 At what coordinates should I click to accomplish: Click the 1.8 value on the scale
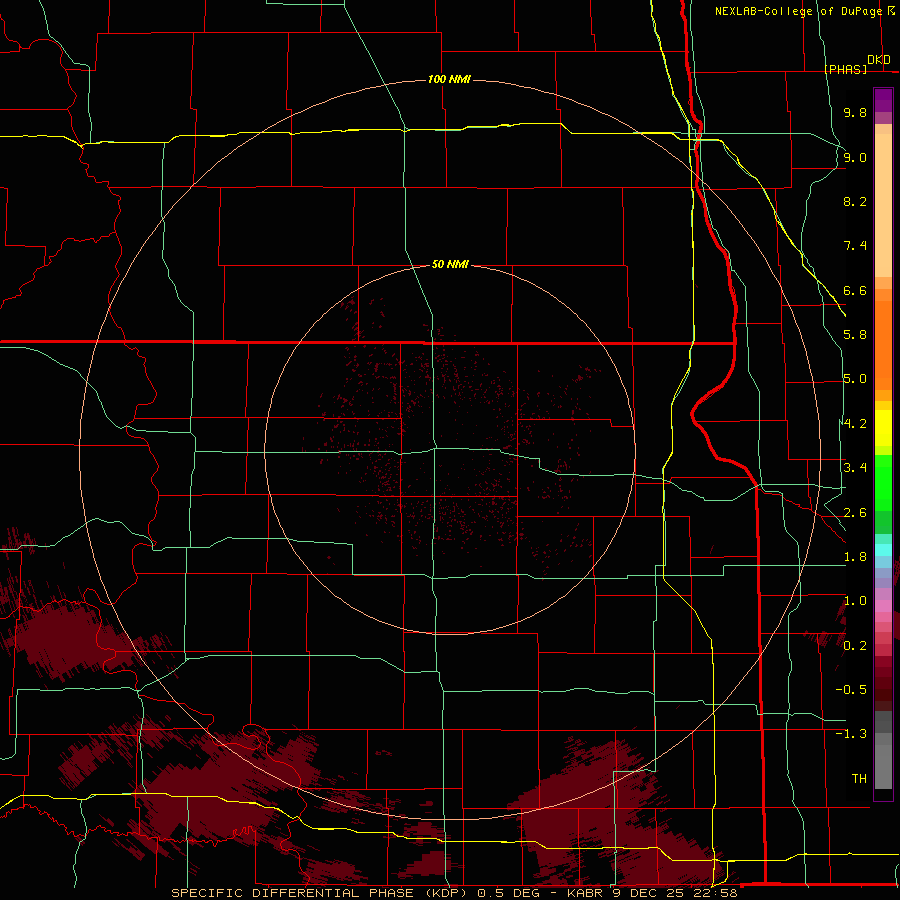(x=855, y=557)
